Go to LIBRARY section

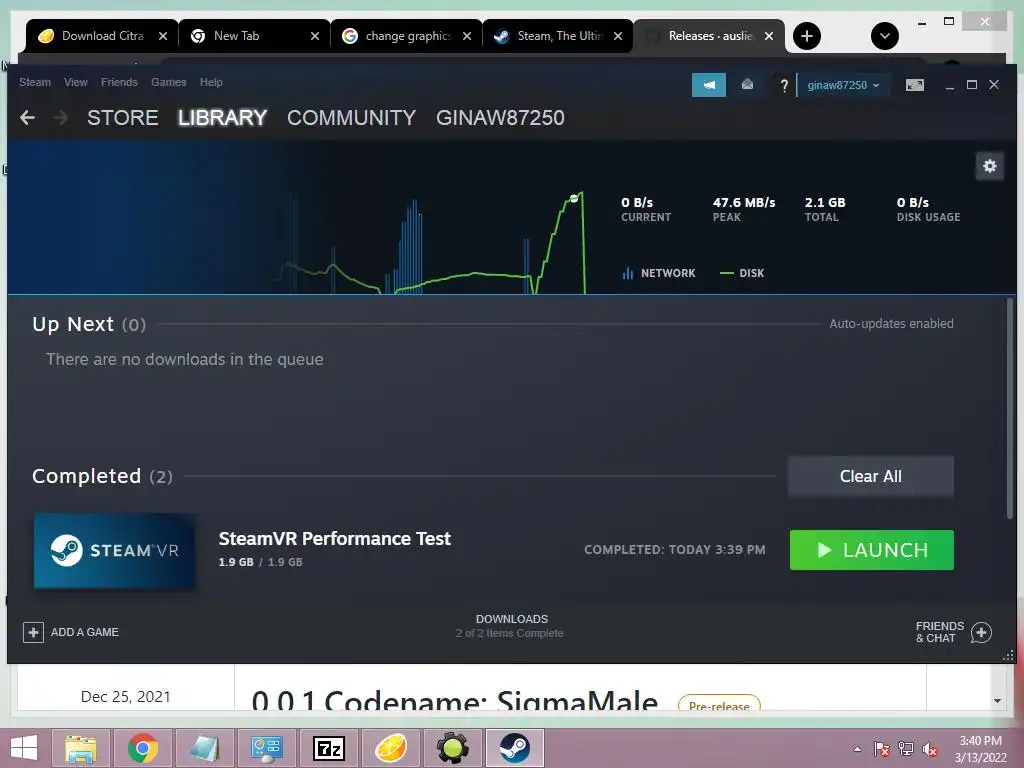(222, 118)
